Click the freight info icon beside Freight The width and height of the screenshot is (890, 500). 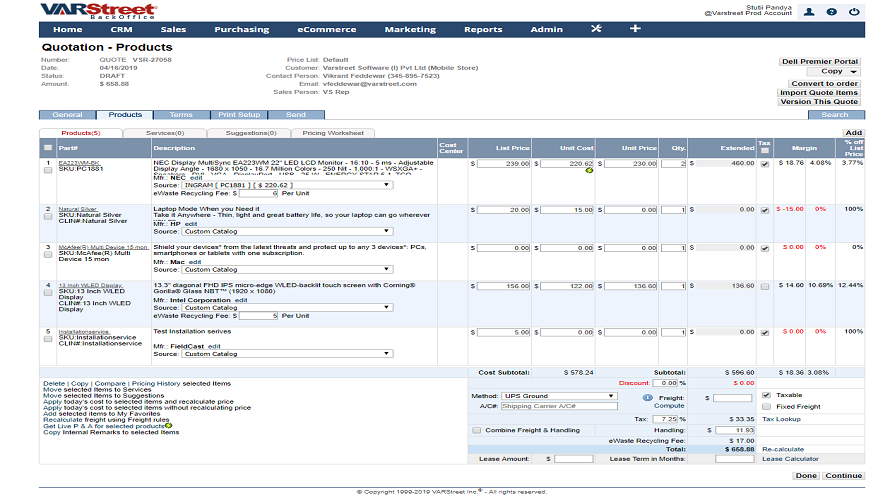647,398
